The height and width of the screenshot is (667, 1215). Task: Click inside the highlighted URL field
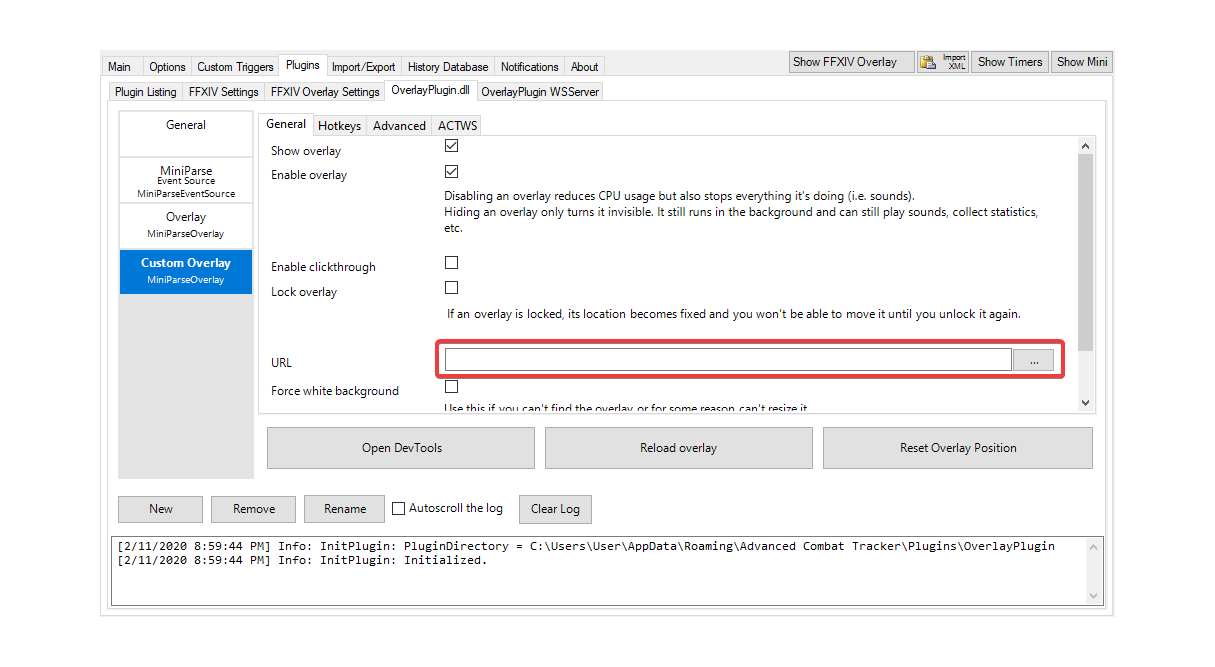click(725, 360)
